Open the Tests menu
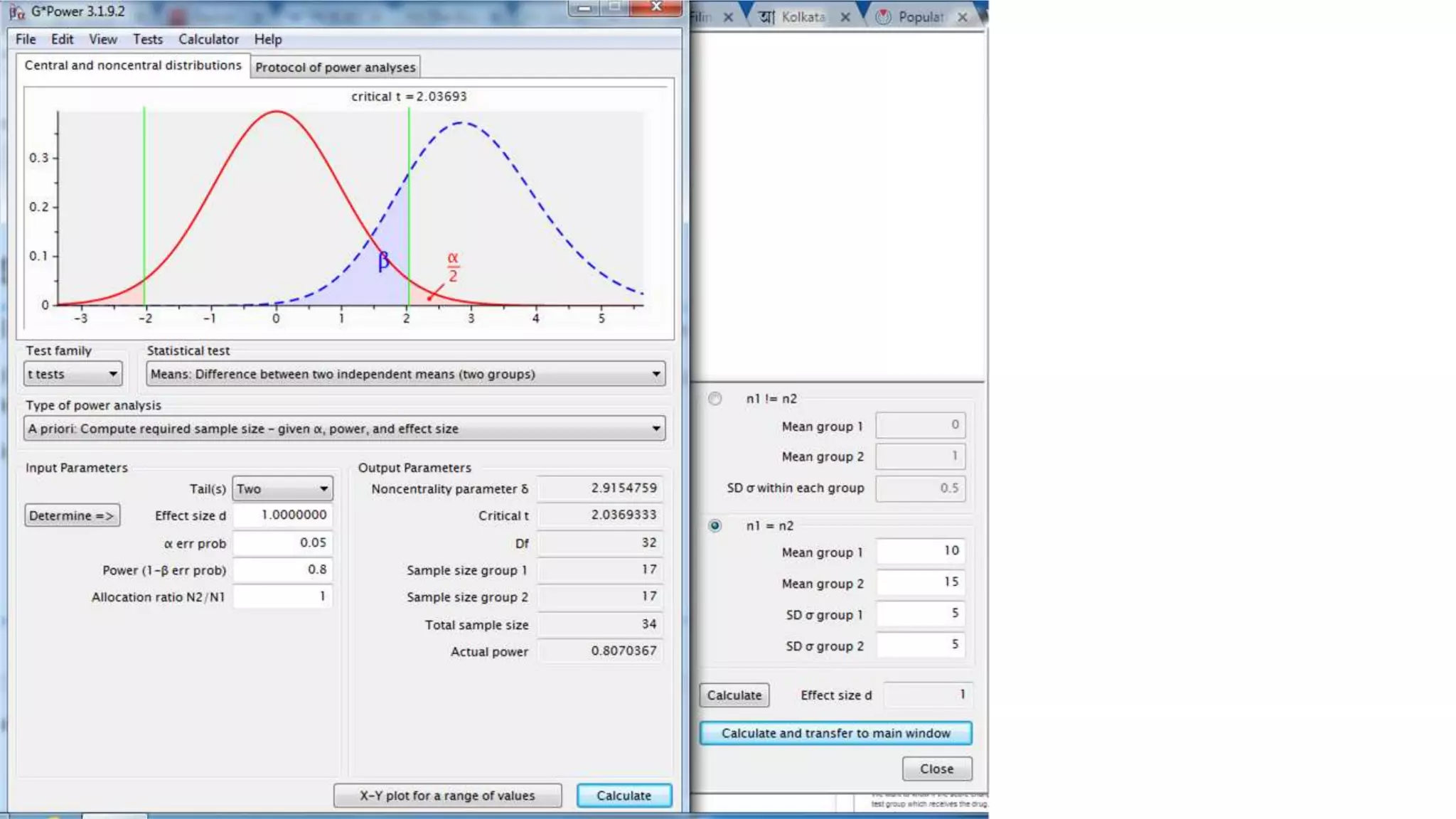Screen dimensions: 1456x819 (x=147, y=40)
